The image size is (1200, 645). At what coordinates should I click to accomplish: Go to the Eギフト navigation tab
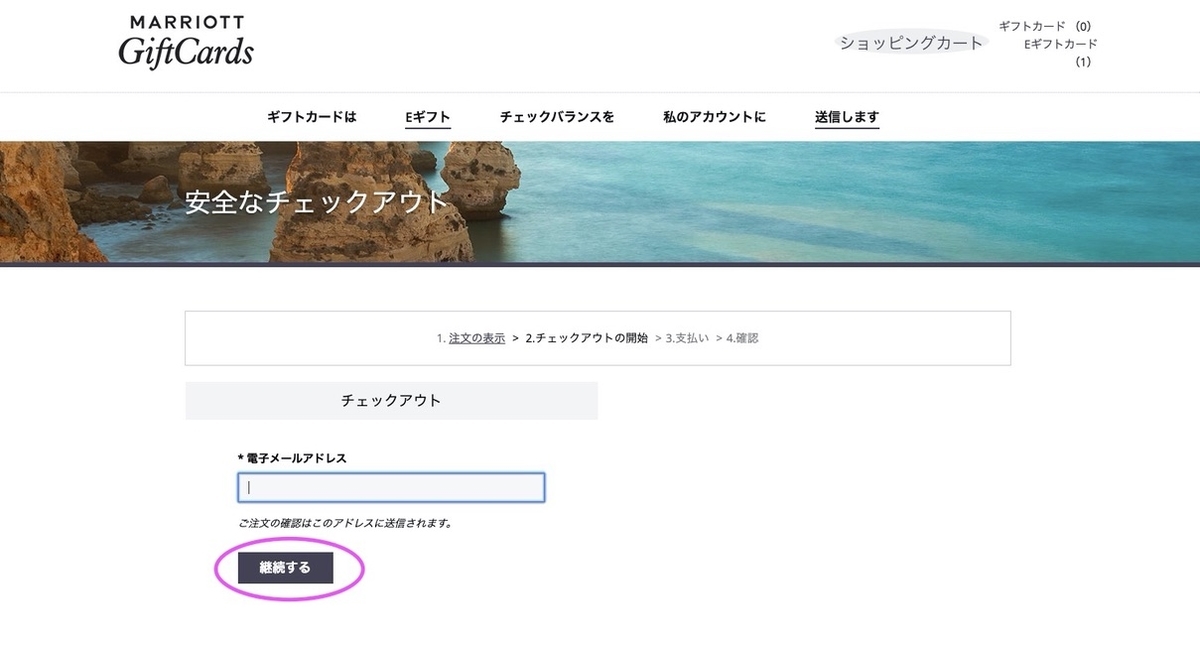[x=428, y=117]
